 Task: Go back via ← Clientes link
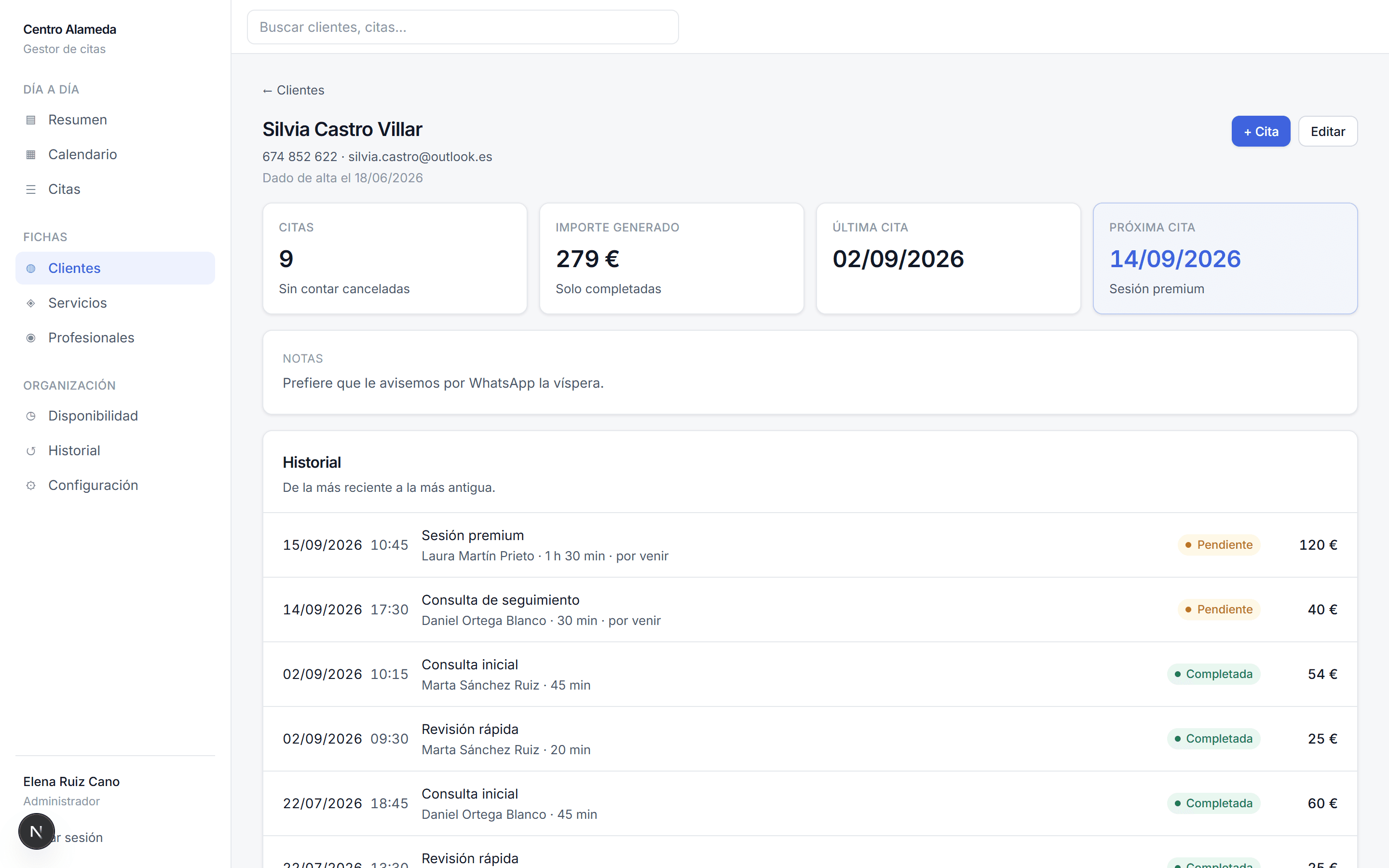(293, 90)
